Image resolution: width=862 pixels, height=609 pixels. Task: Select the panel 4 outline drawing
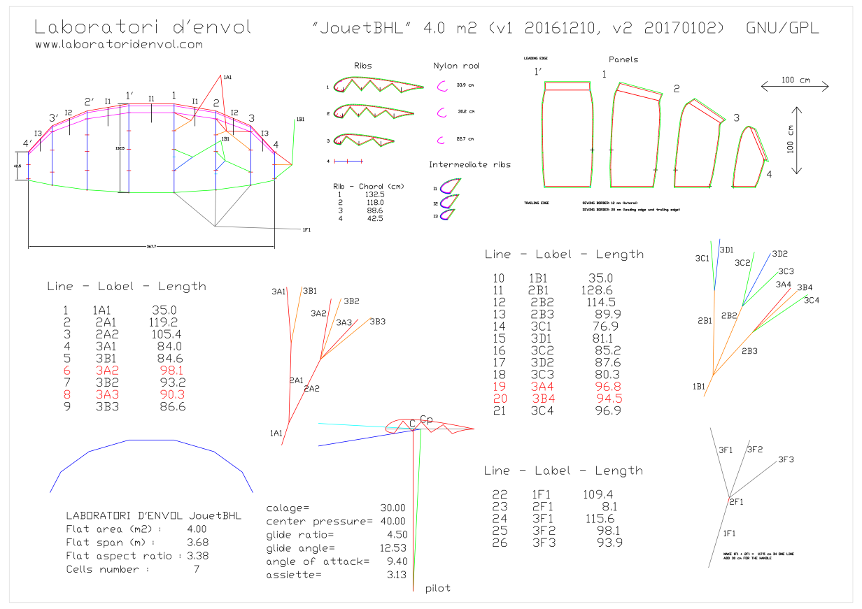pyautogui.click(x=749, y=157)
